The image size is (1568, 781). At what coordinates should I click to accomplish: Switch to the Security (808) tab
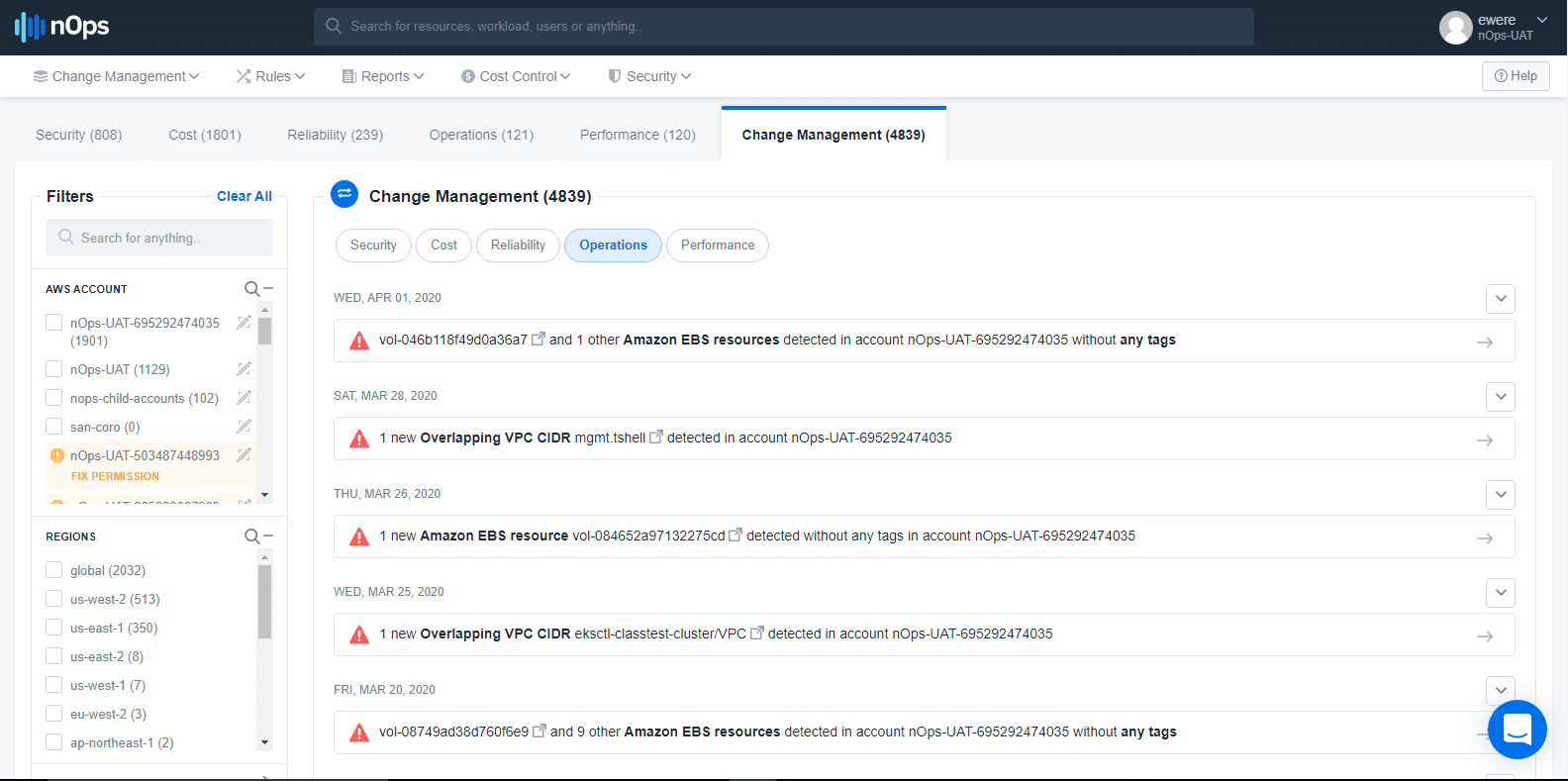pos(79,135)
